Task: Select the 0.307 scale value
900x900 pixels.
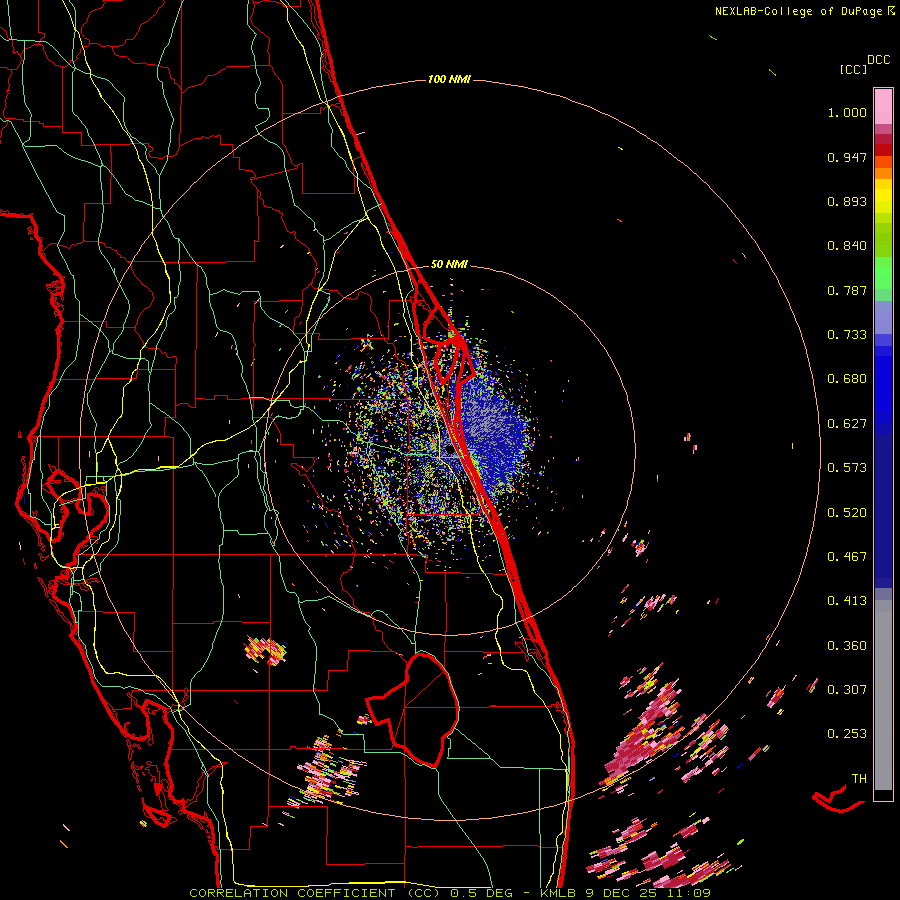Action: [847, 690]
